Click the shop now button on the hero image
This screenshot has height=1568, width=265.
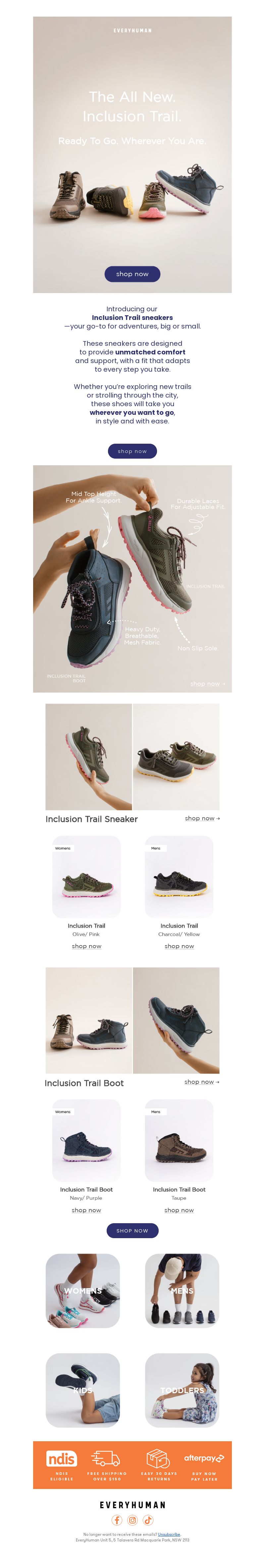[132, 274]
